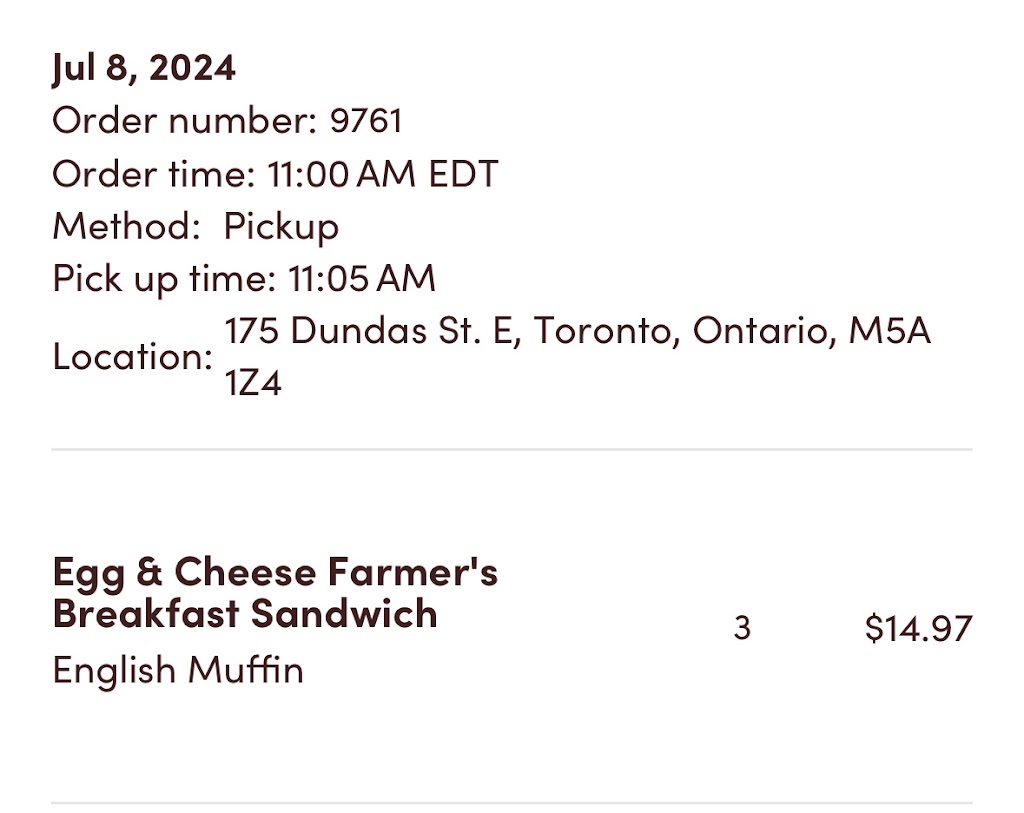1024x813 pixels.
Task: Click the divider below the location
Action: tap(512, 449)
